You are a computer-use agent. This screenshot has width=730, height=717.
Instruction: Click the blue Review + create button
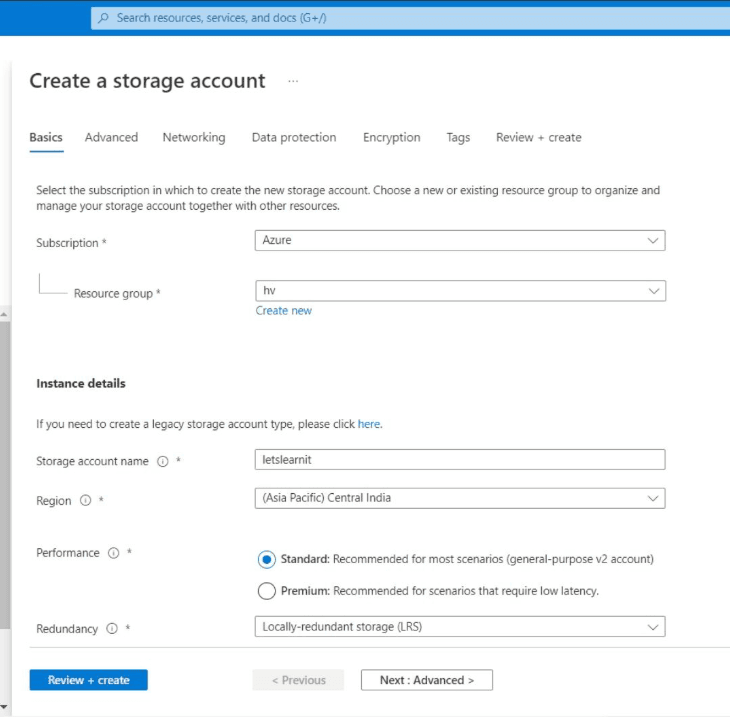[x=88, y=680]
